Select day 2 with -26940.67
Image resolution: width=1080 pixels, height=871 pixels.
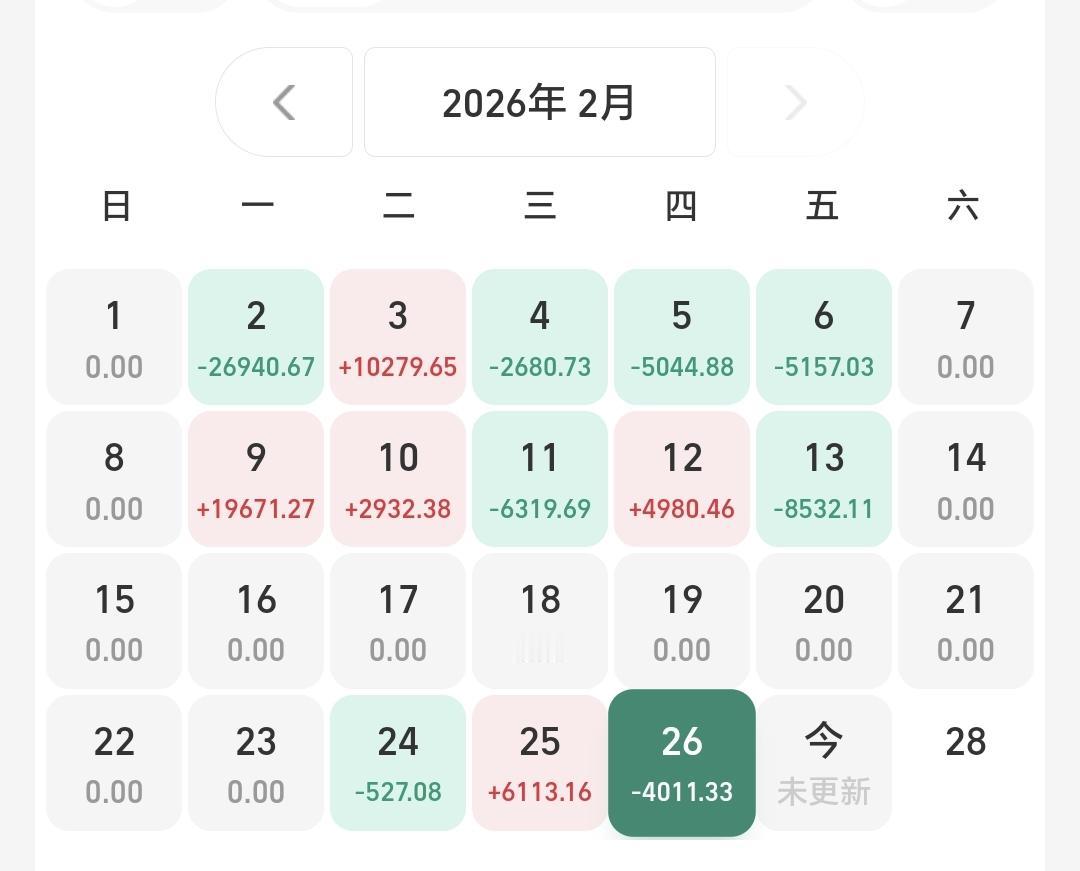pos(256,337)
